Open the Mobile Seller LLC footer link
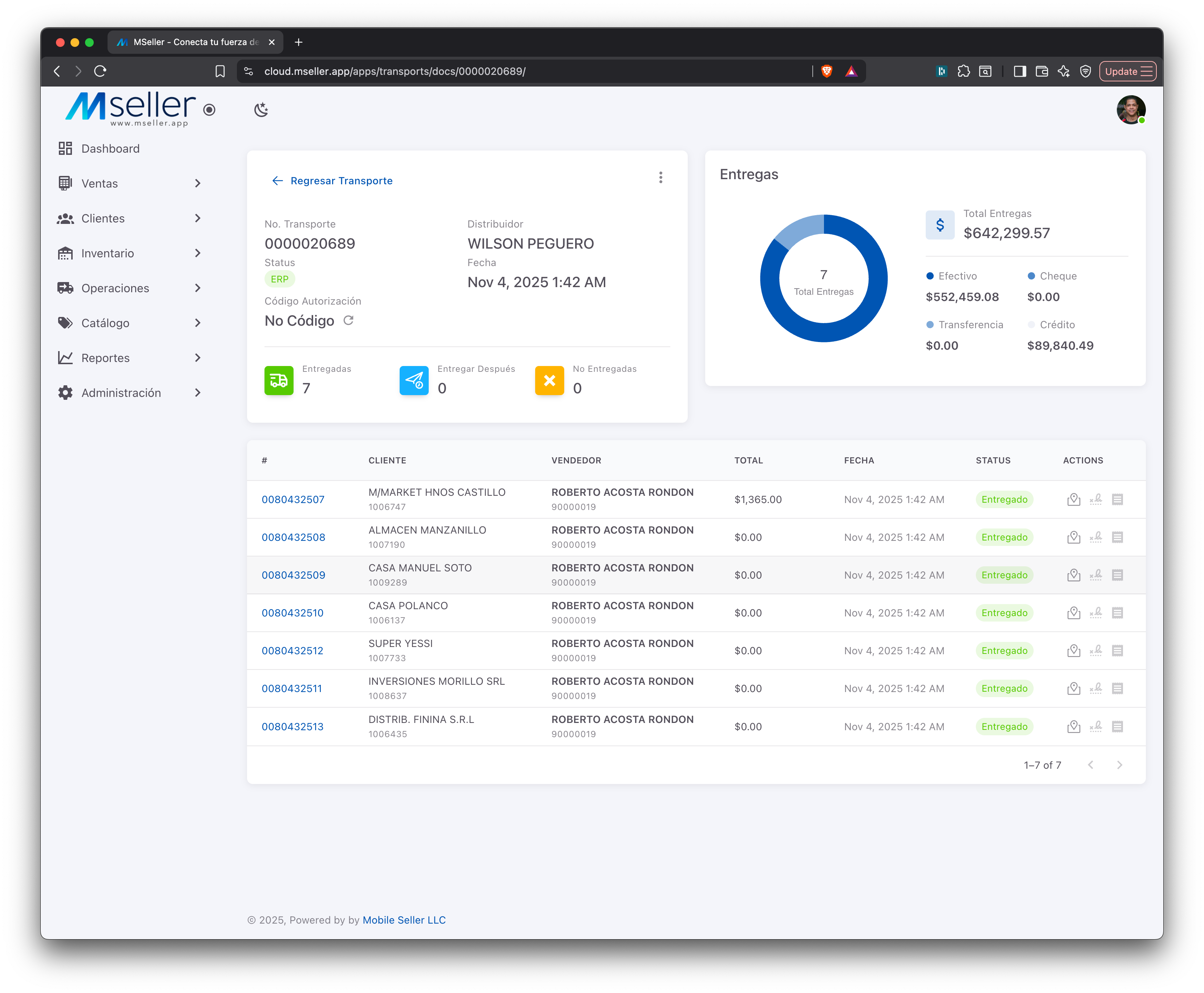 [404, 920]
